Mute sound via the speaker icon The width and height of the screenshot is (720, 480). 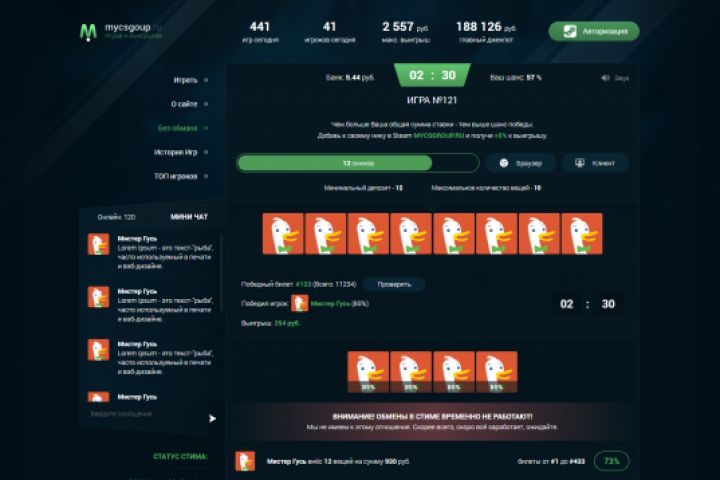point(605,78)
